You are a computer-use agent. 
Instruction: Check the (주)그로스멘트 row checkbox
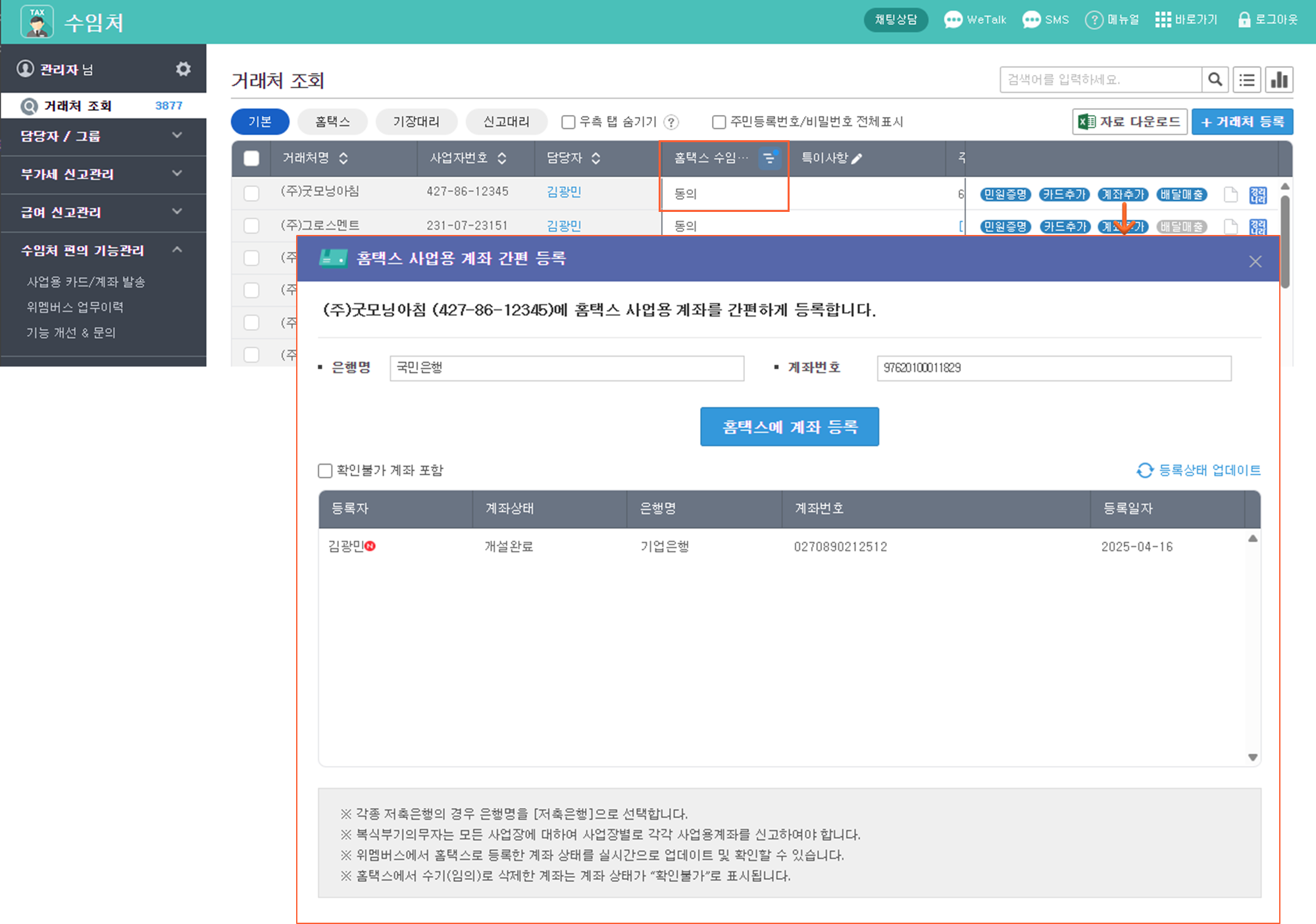click(251, 226)
